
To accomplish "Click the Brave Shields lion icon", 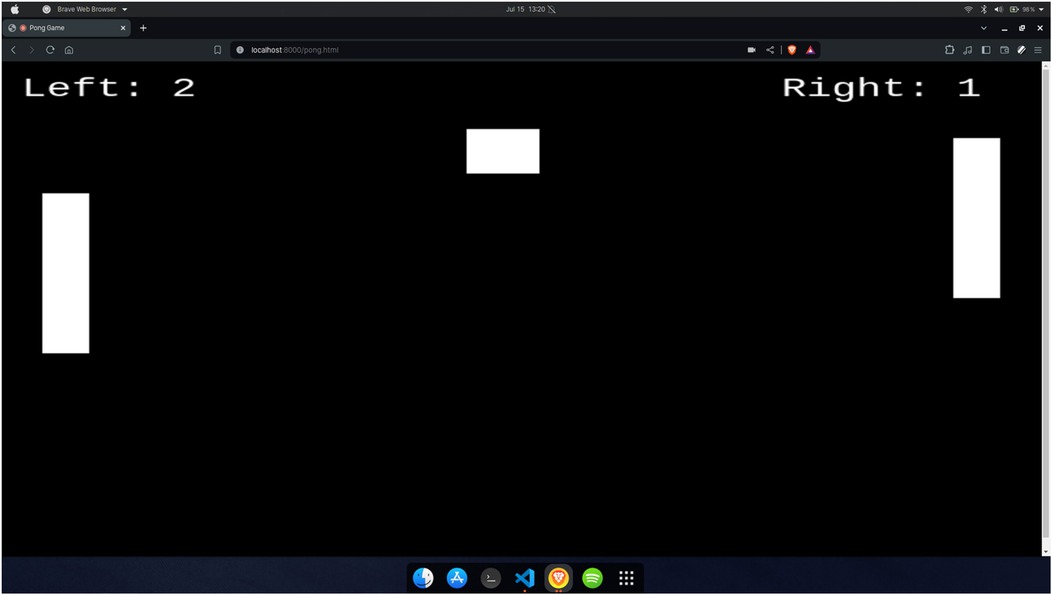I will pos(792,50).
